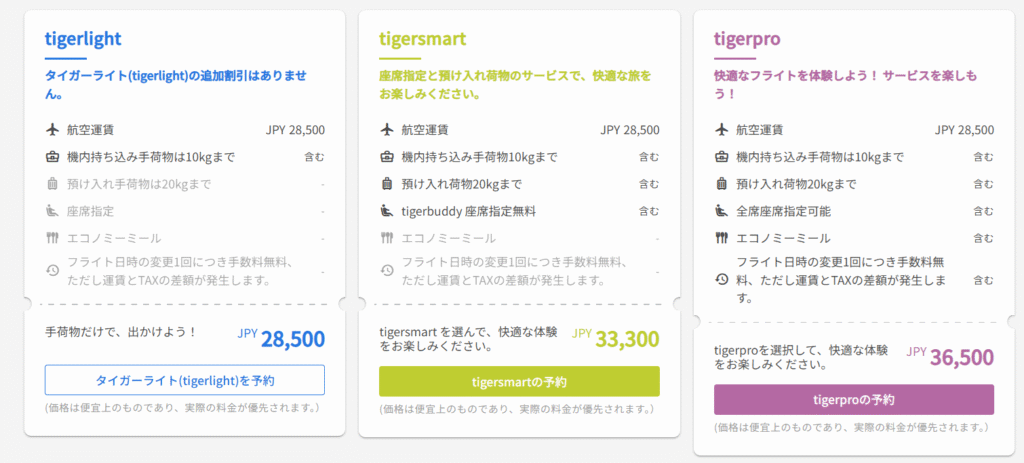Click the checked luggage icon in the tigerpro card
This screenshot has height=463, width=1024.
(721, 184)
